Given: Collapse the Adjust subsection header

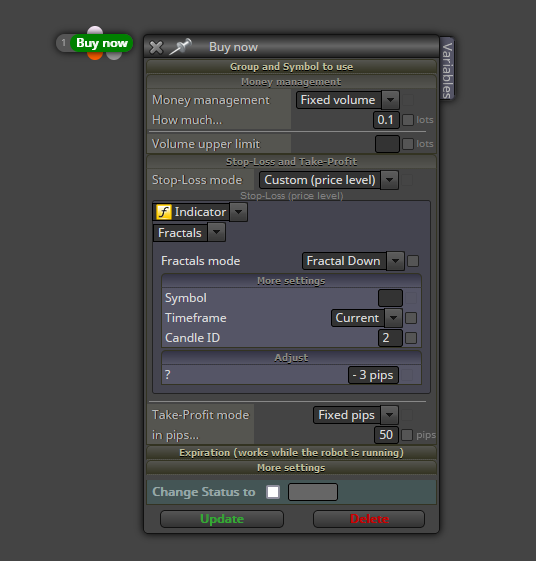Looking at the screenshot, I should (291, 358).
